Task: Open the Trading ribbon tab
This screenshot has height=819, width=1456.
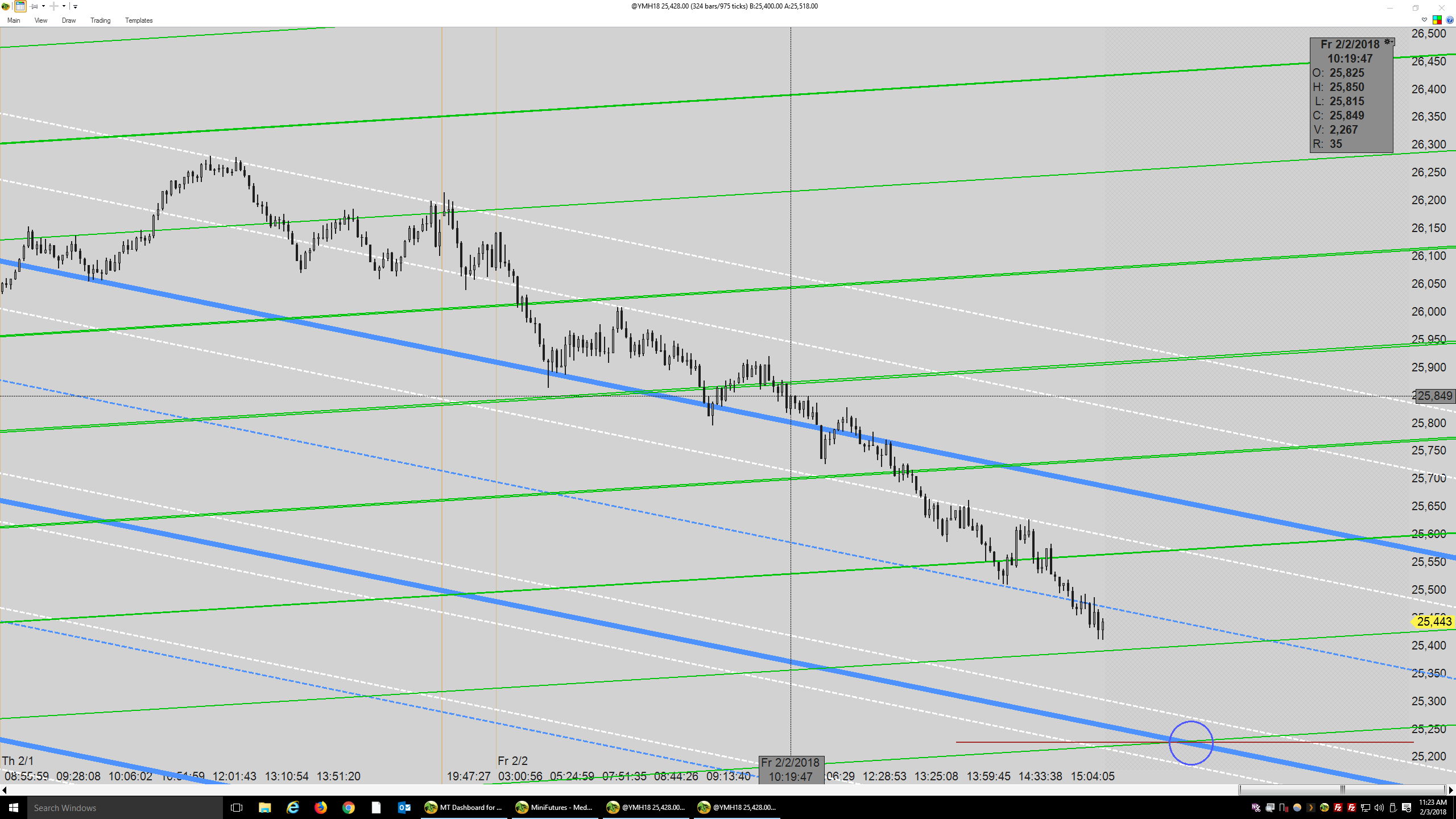Action: 101,20
